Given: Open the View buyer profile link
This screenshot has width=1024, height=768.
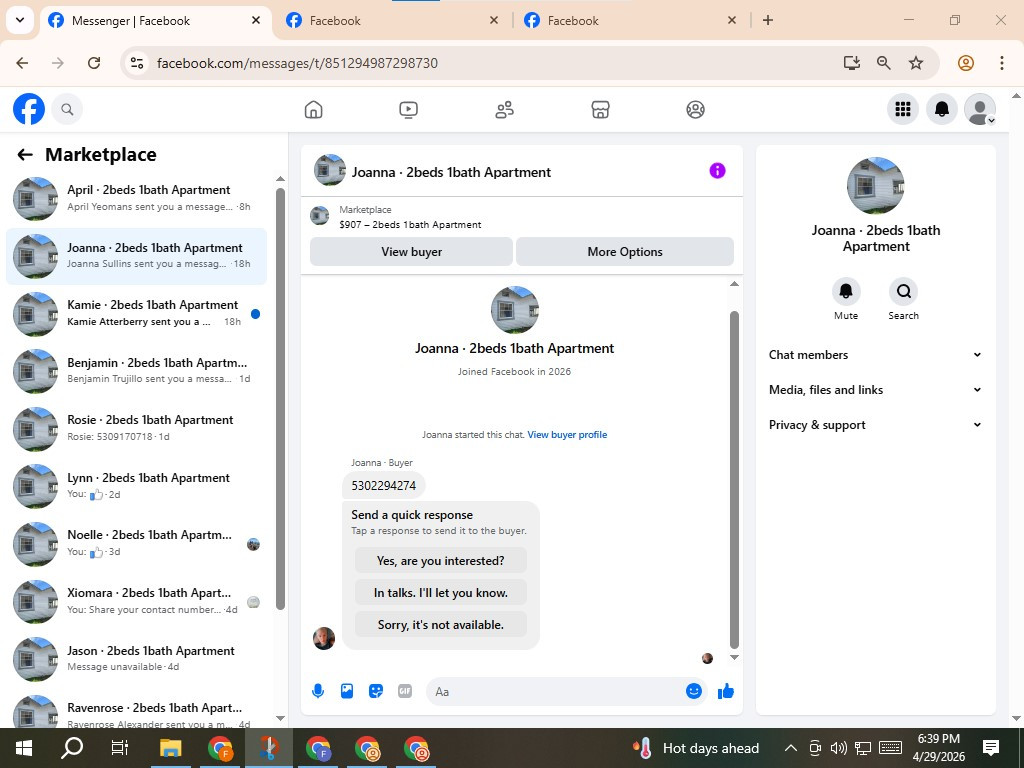Looking at the screenshot, I should 567,435.
